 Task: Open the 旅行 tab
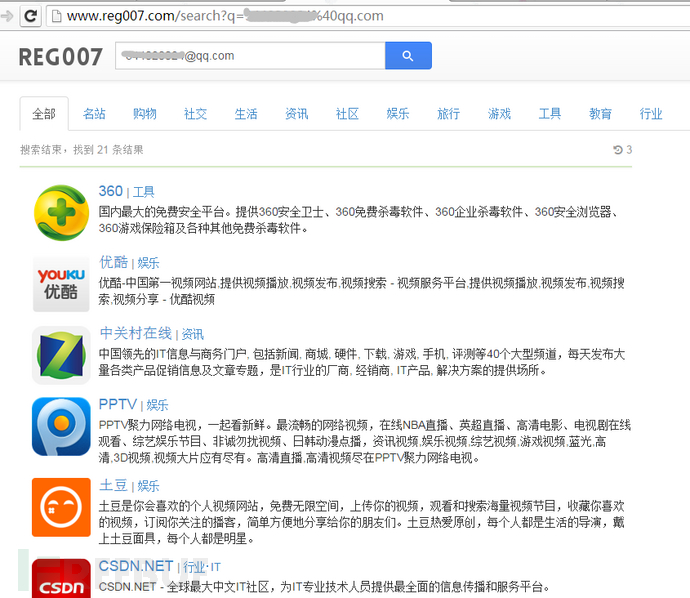point(448,114)
